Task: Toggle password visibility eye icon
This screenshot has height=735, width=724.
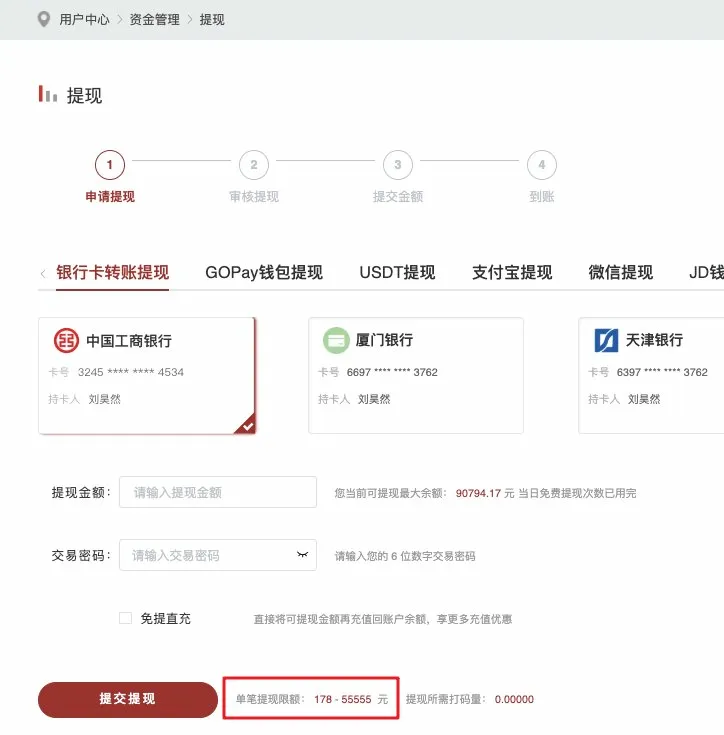Action: coord(302,555)
